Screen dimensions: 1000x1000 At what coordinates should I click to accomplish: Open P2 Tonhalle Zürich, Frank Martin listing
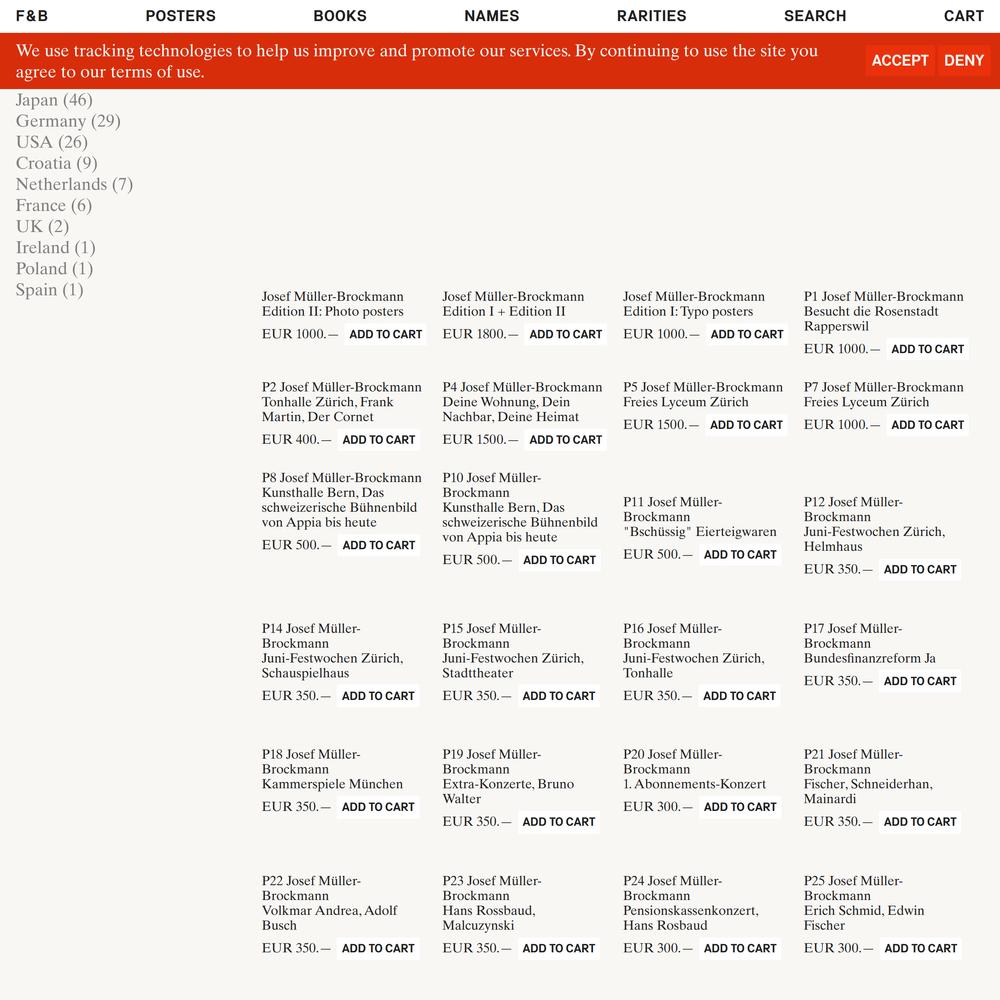click(341, 402)
